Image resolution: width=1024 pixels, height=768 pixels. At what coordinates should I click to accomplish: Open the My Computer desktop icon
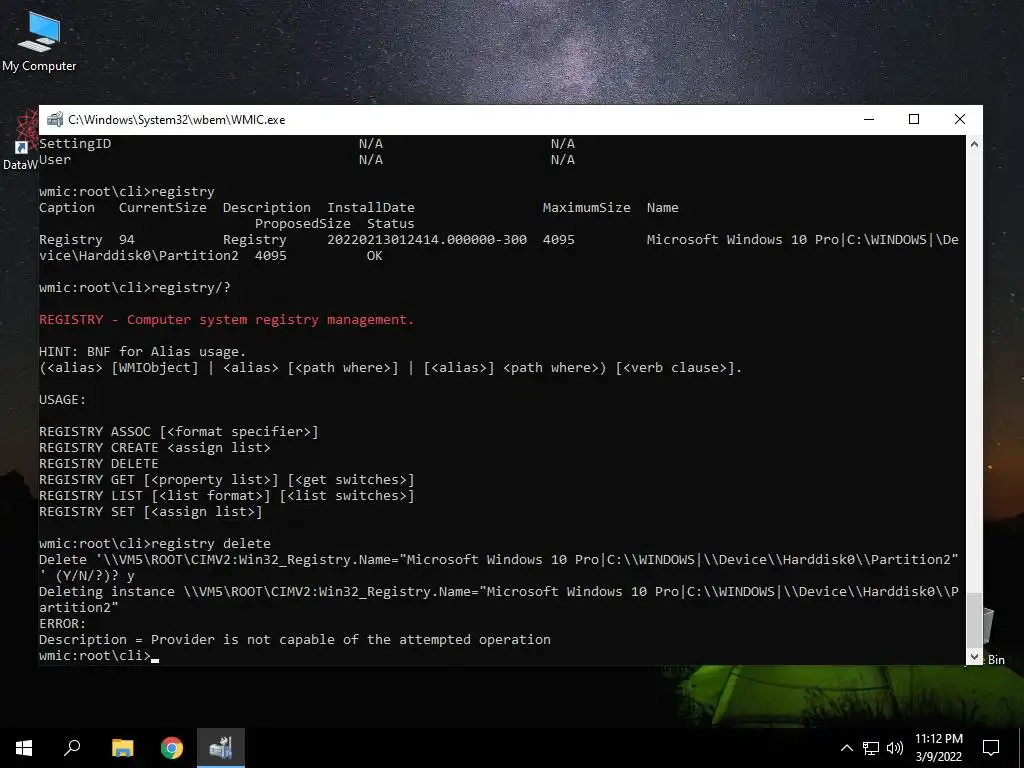pos(39,41)
